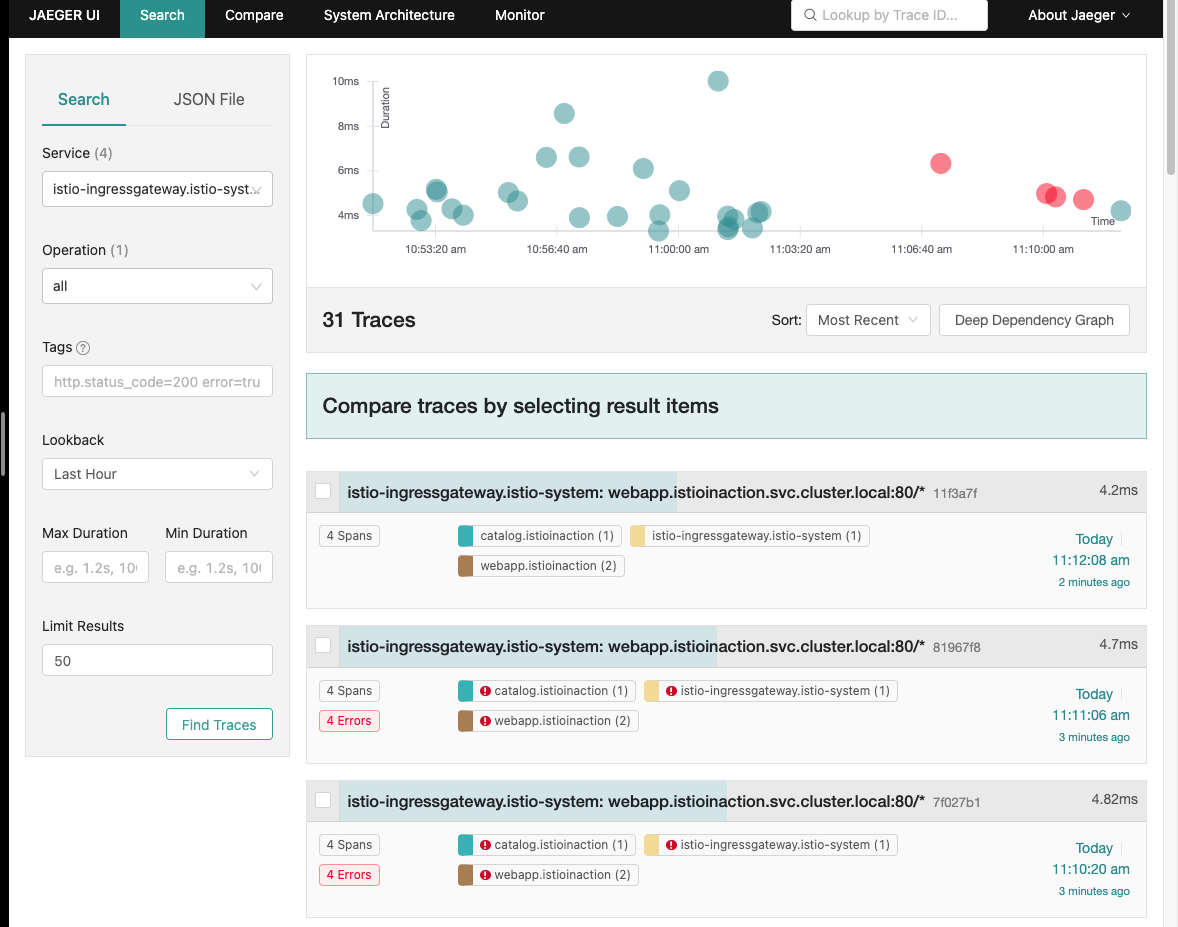Select the Search tab in side panel
This screenshot has height=927, width=1178.
(x=83, y=99)
